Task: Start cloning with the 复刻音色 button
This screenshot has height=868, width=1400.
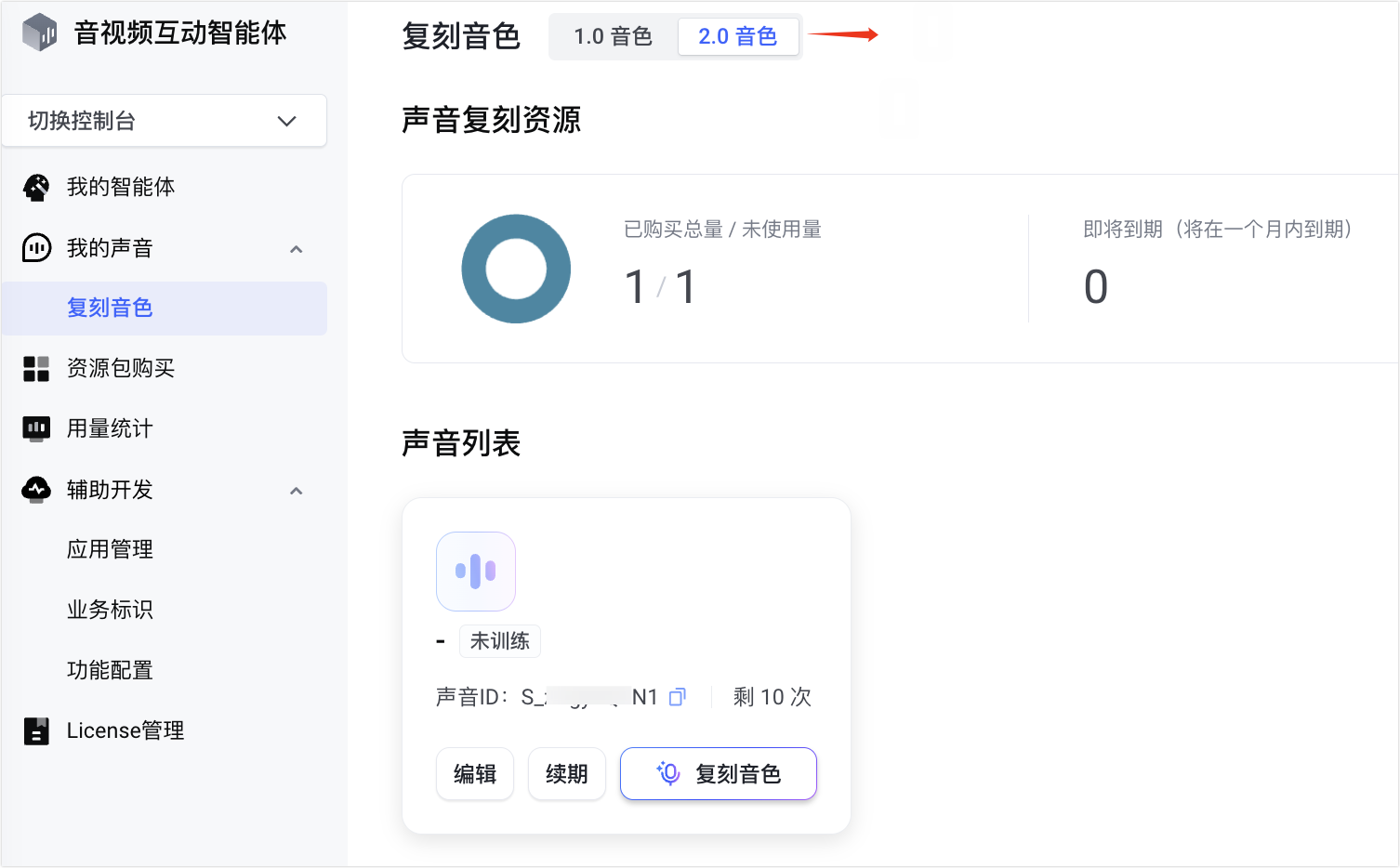Action: click(x=719, y=774)
